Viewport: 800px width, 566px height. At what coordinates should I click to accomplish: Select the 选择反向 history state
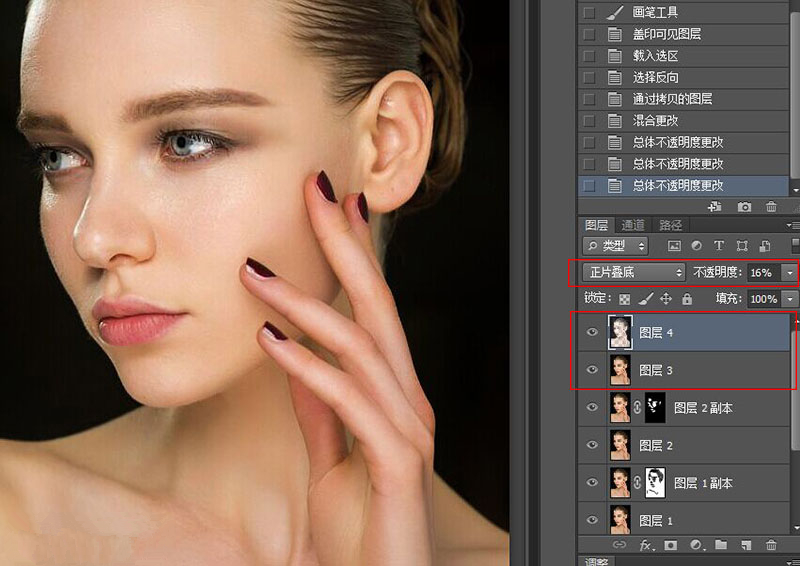(x=683, y=77)
